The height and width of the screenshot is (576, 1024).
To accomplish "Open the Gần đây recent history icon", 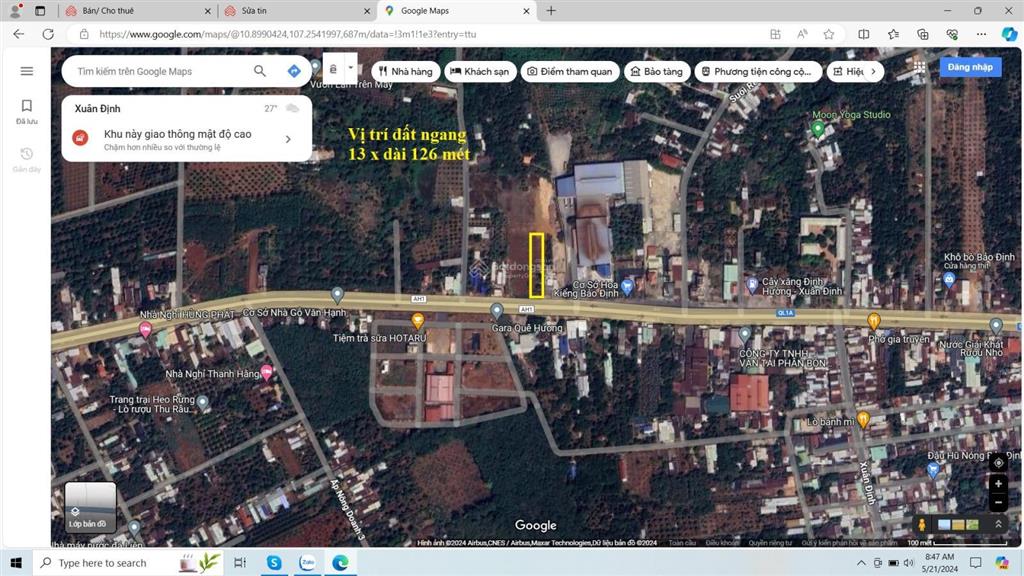I will click(27, 159).
